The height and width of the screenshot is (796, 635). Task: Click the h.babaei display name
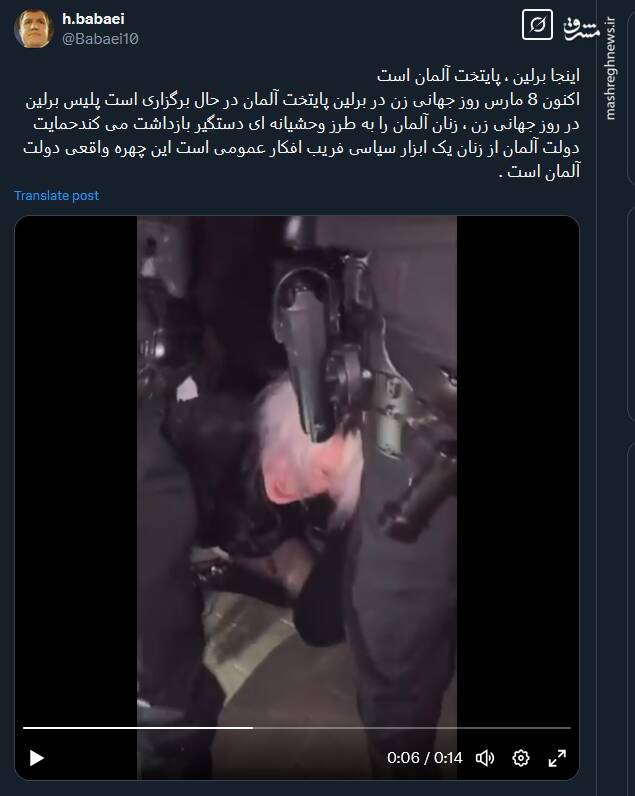93,19
